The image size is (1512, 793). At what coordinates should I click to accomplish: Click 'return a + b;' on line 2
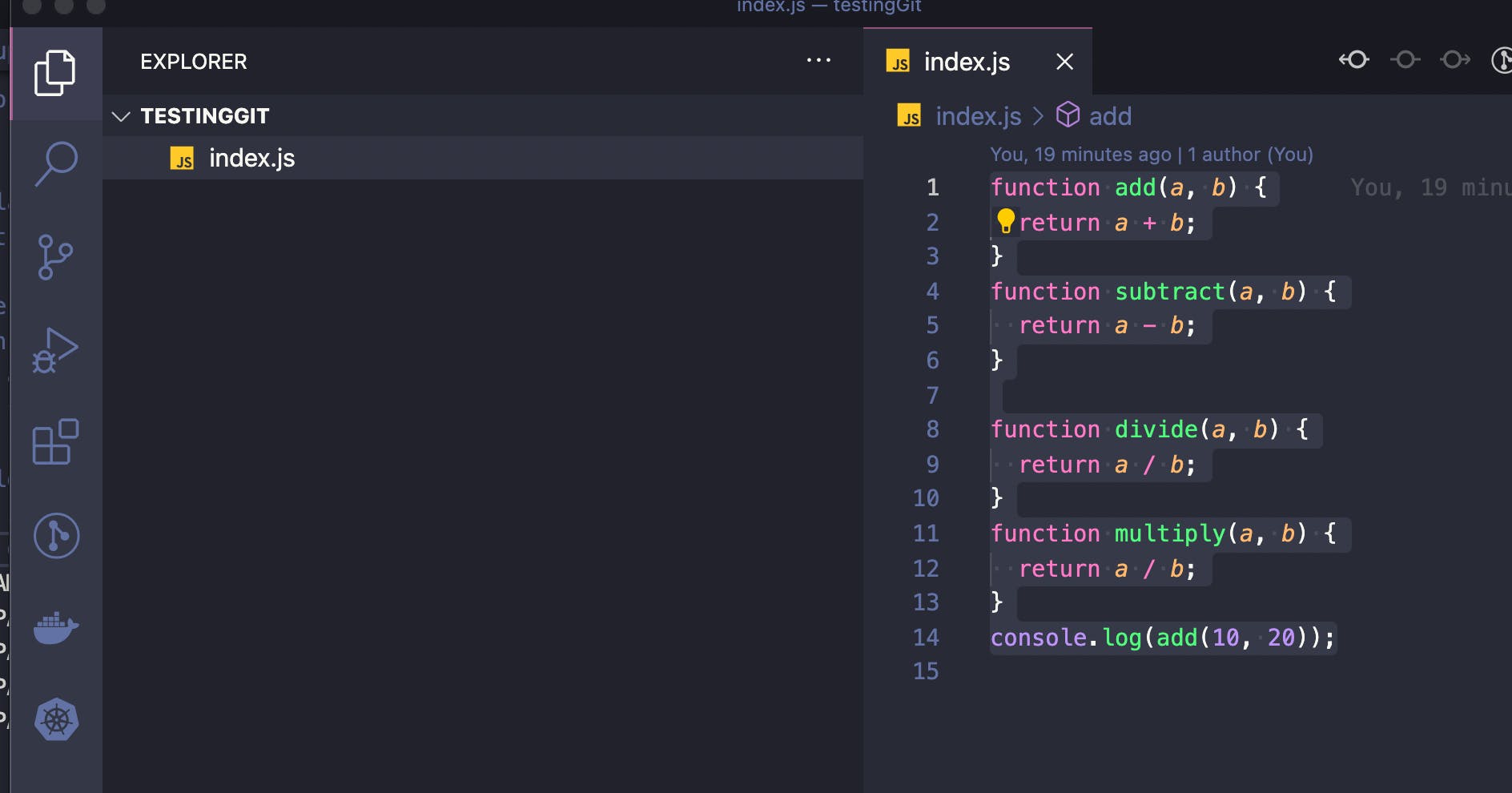(x=1108, y=223)
